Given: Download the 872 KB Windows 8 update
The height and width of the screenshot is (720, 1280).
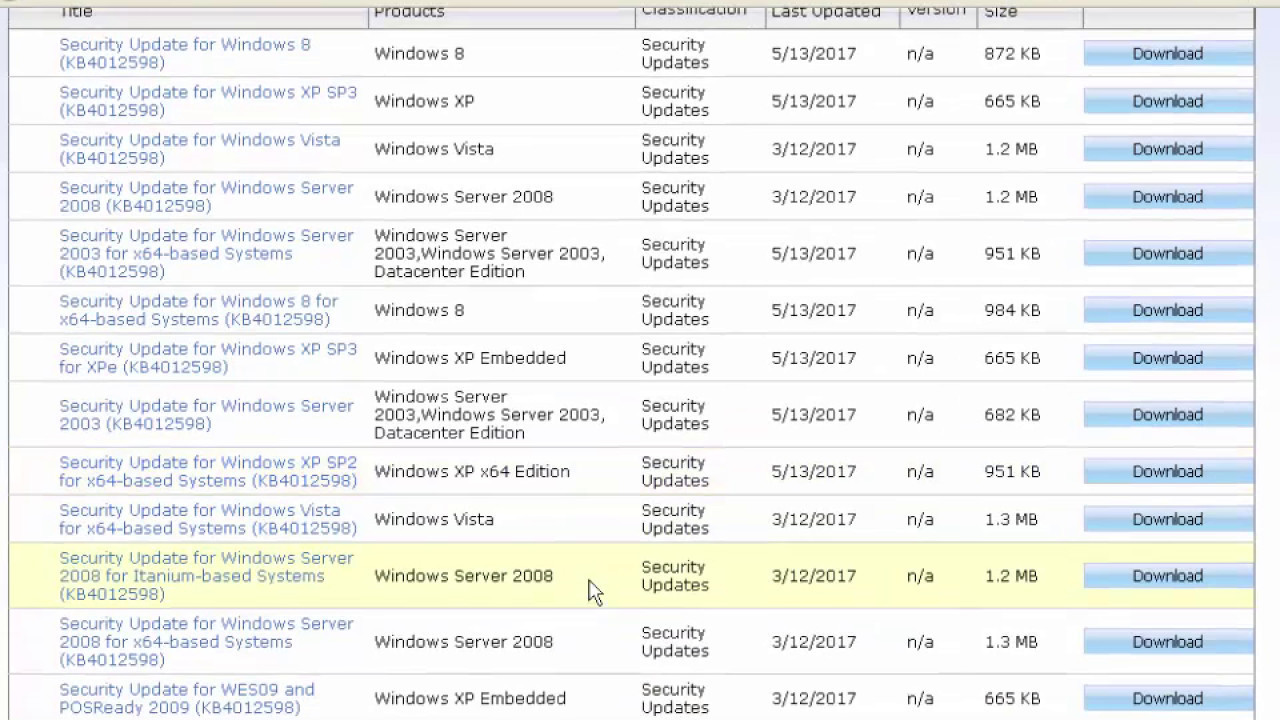Looking at the screenshot, I should pyautogui.click(x=1168, y=54).
